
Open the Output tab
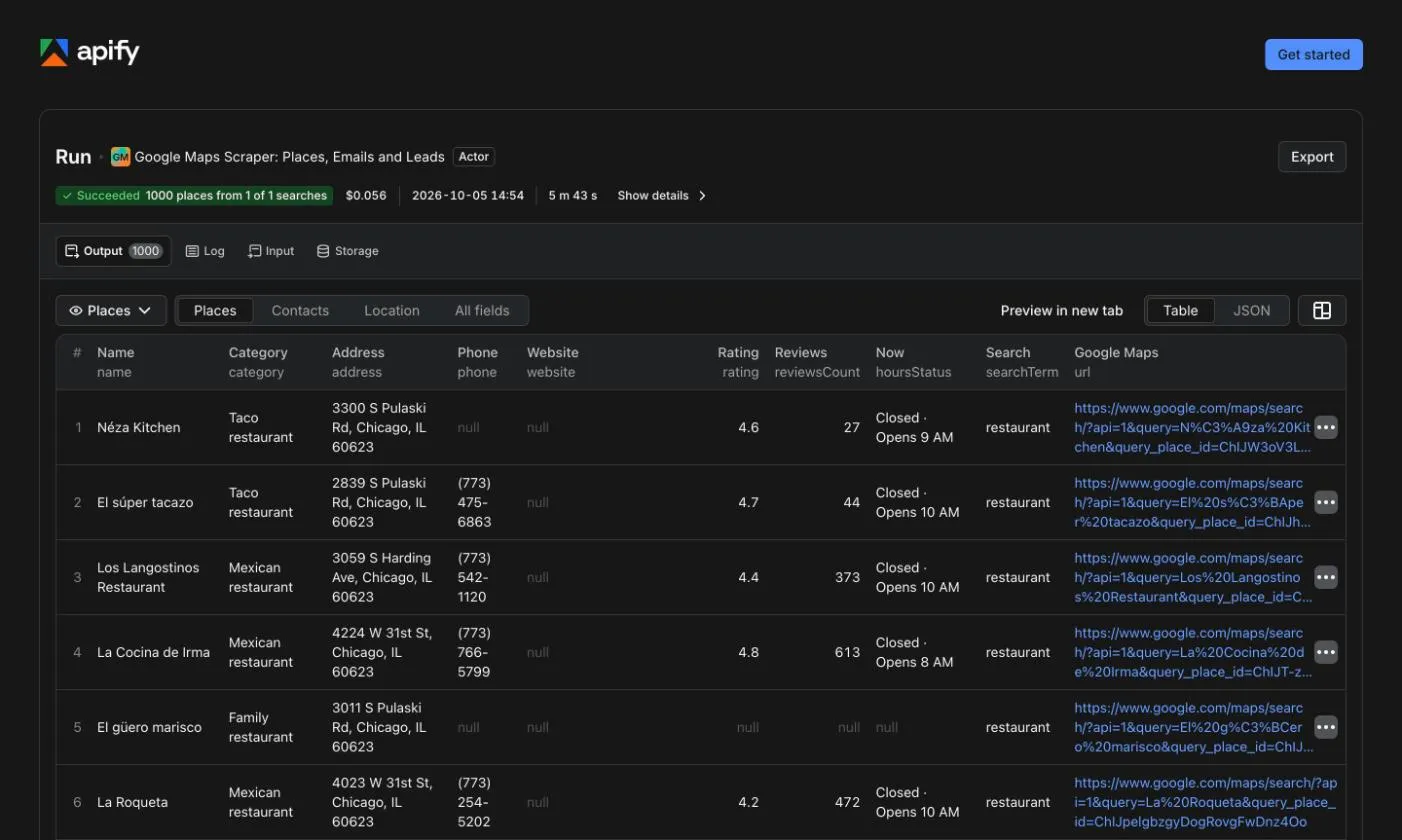(113, 251)
